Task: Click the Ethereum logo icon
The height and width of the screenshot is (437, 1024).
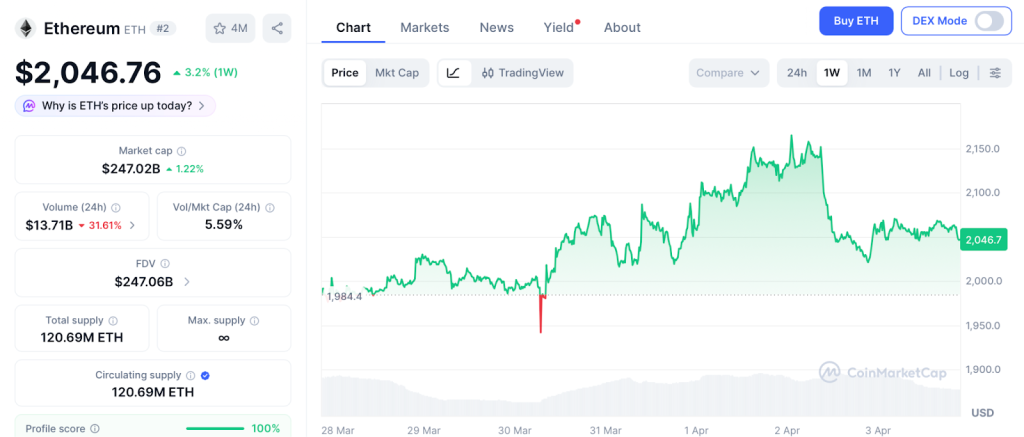Action: coord(26,28)
